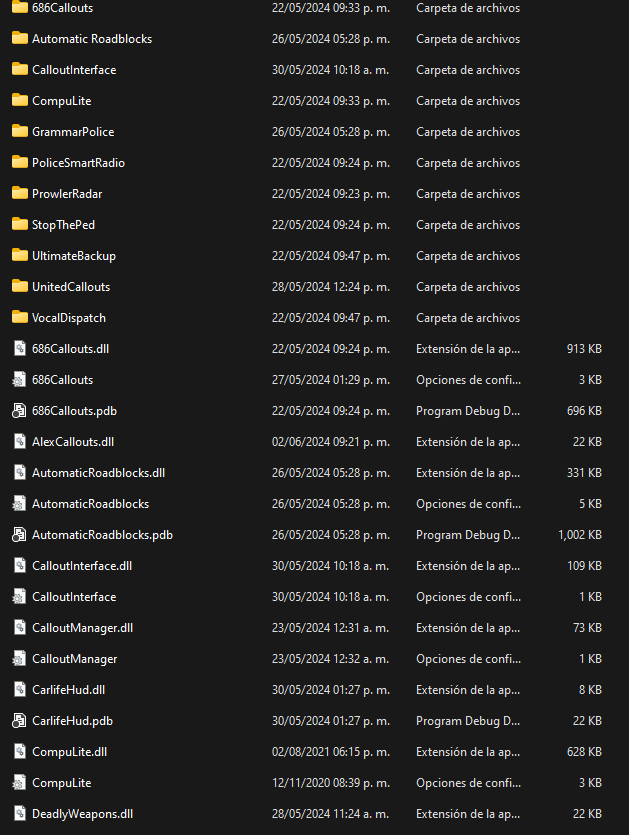Click the AlexCallouts.dll file icon
This screenshot has height=835, width=629.
(20, 441)
